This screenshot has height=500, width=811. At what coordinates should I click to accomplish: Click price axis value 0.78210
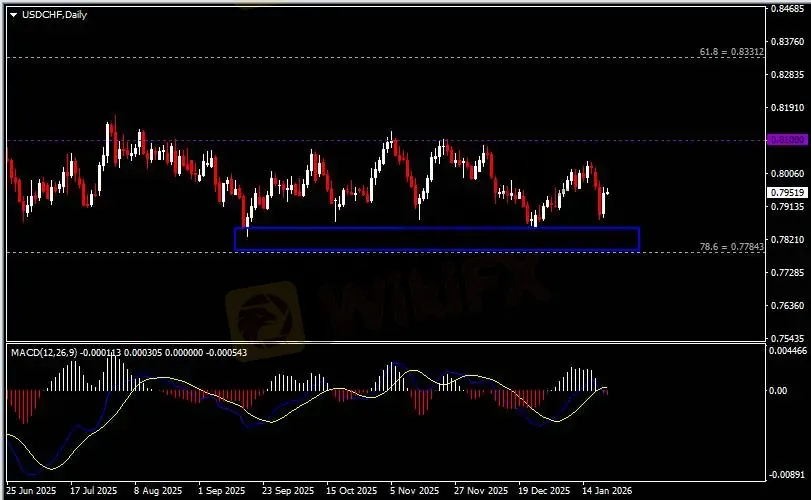click(787, 239)
